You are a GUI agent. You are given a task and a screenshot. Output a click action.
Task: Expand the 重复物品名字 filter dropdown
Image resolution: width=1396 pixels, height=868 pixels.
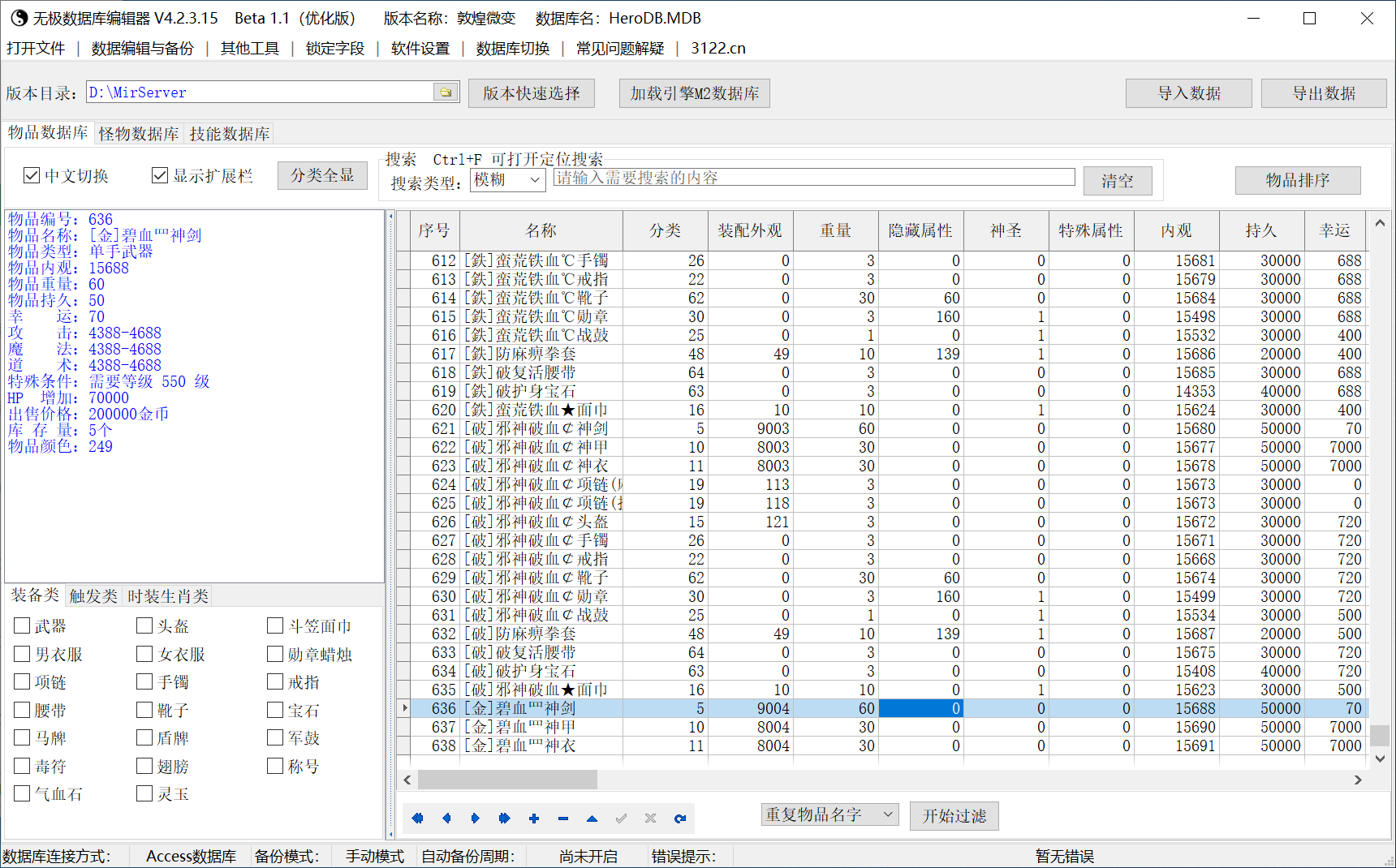888,814
